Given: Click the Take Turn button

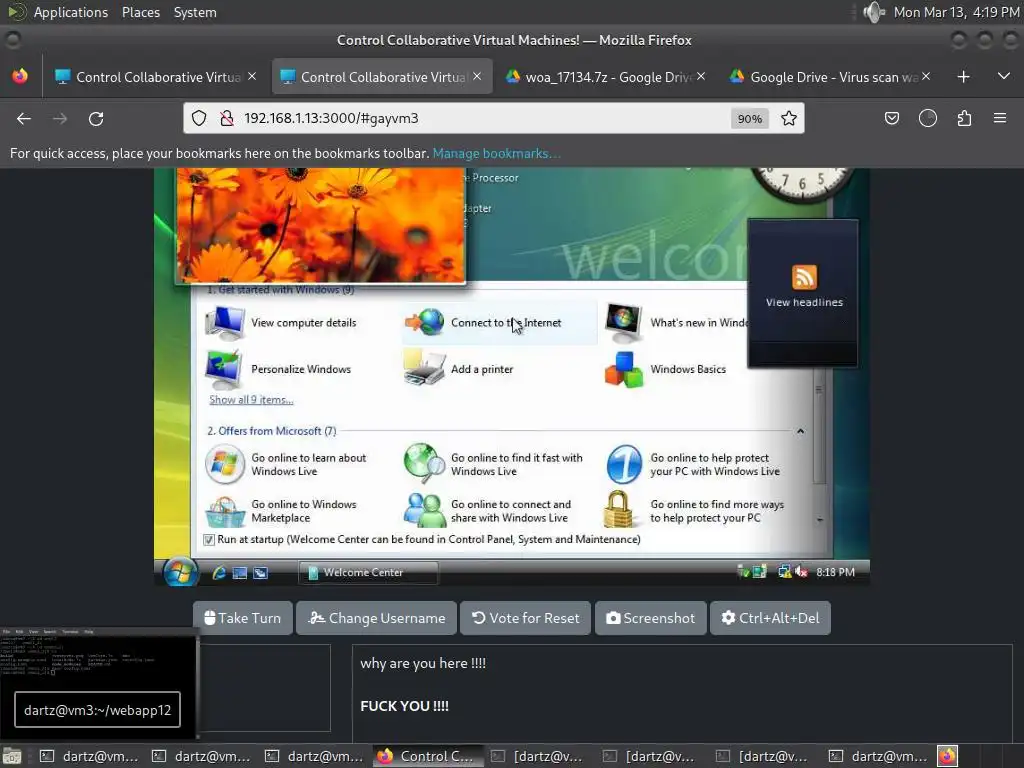Looking at the screenshot, I should (242, 618).
